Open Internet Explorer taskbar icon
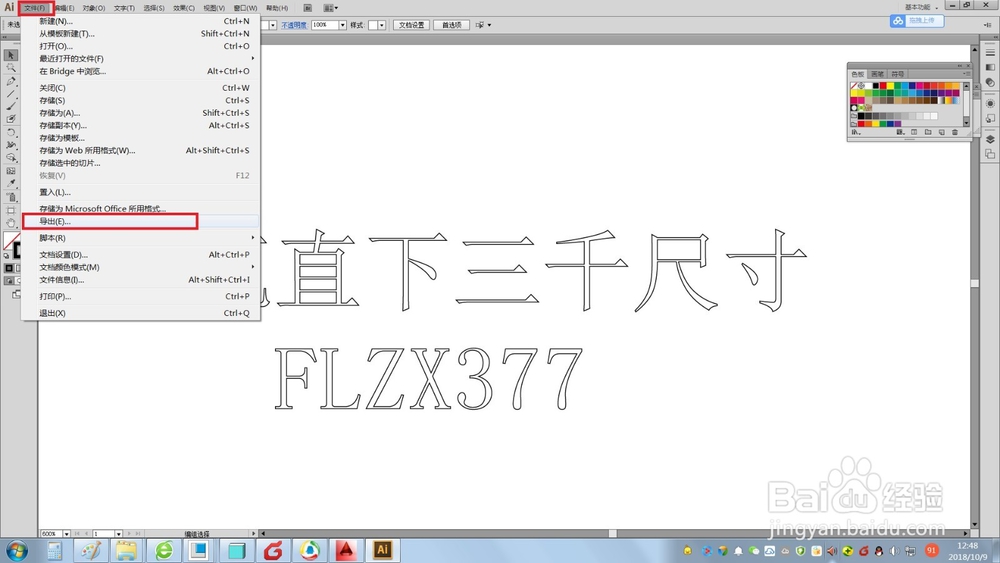This screenshot has width=1000, height=563. point(164,550)
